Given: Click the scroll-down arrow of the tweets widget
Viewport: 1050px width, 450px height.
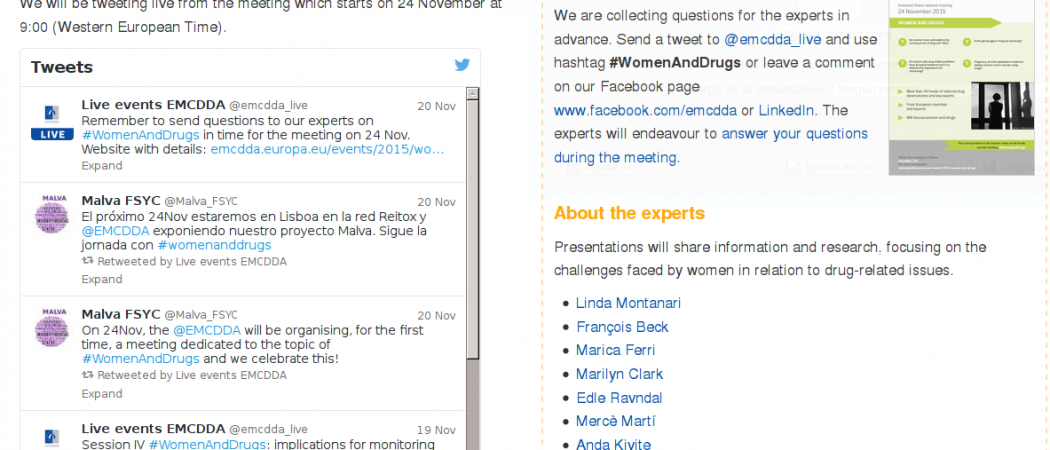Looking at the screenshot, I should pyautogui.click(x=473, y=443).
